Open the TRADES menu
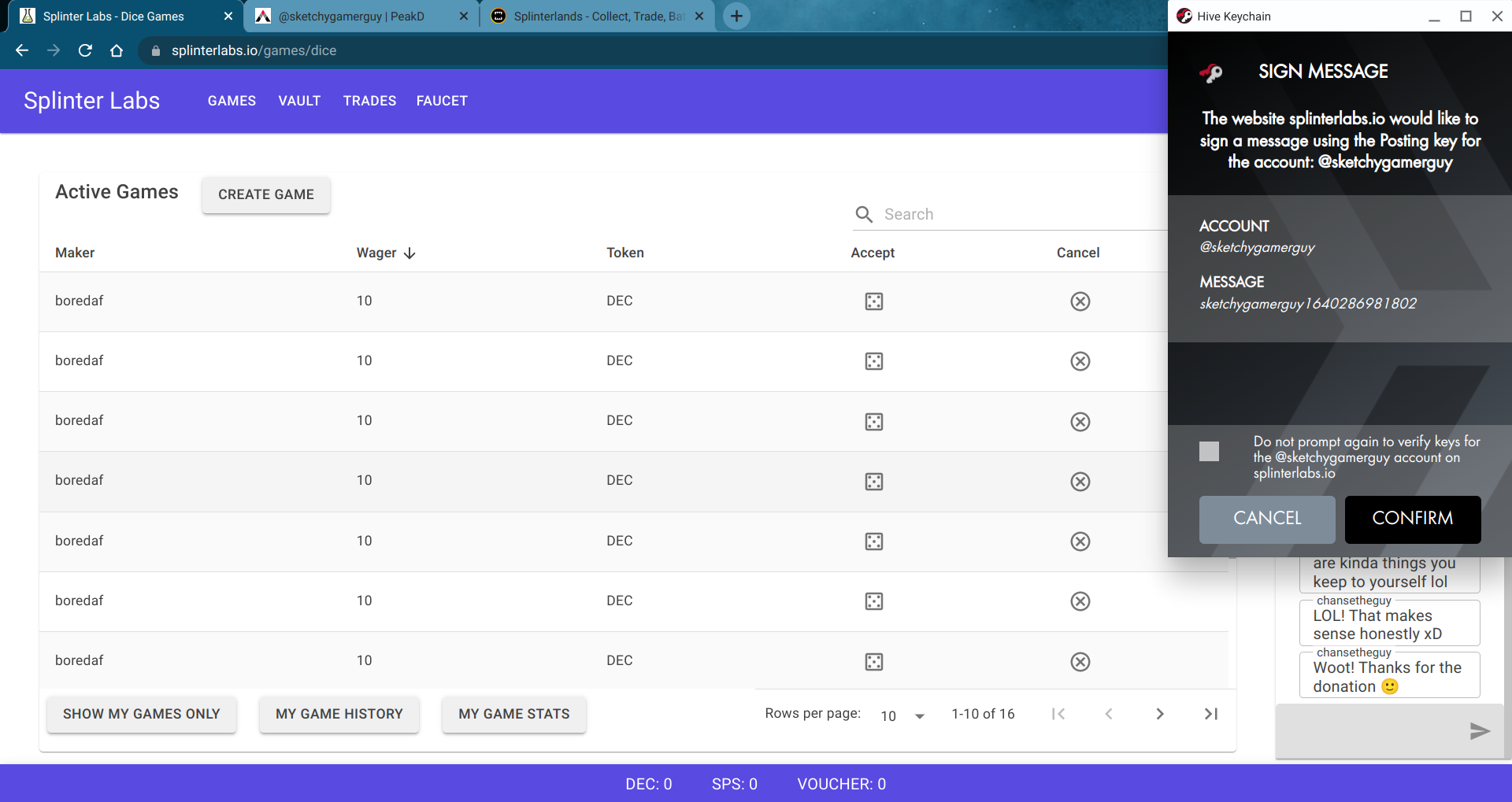 coord(369,101)
